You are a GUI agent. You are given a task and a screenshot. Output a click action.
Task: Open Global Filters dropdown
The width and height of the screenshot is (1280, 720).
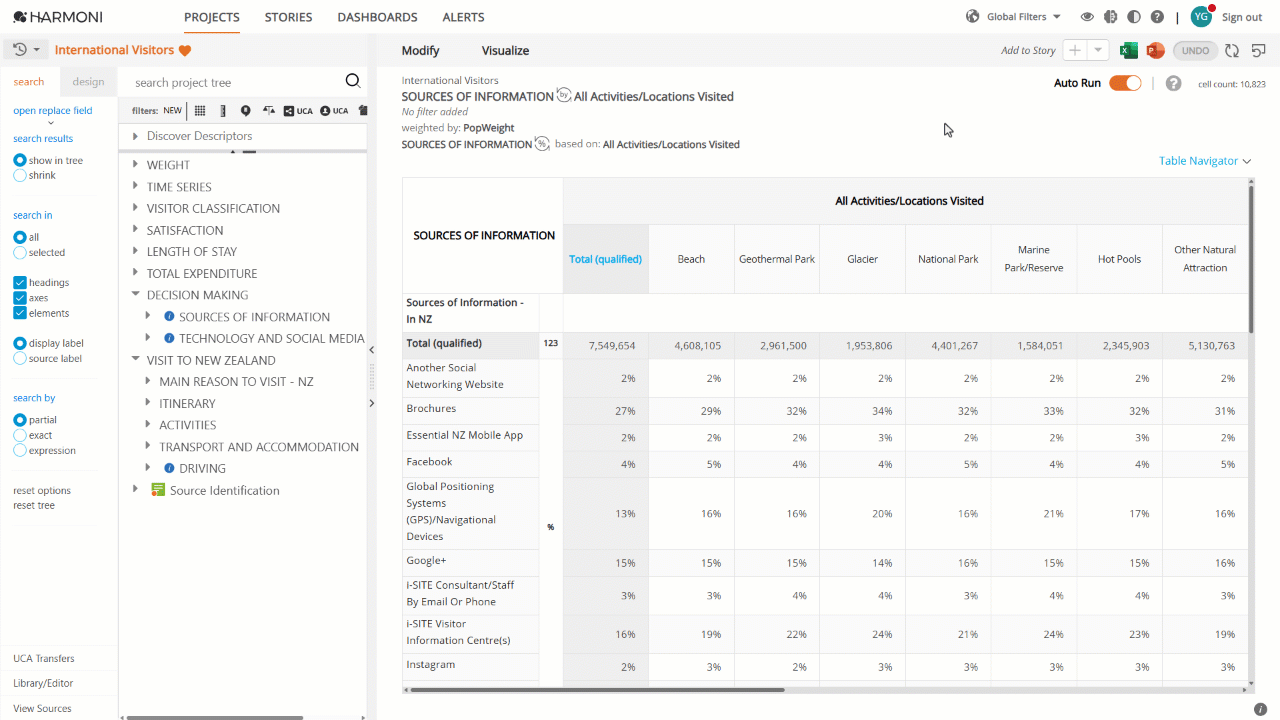point(1024,17)
